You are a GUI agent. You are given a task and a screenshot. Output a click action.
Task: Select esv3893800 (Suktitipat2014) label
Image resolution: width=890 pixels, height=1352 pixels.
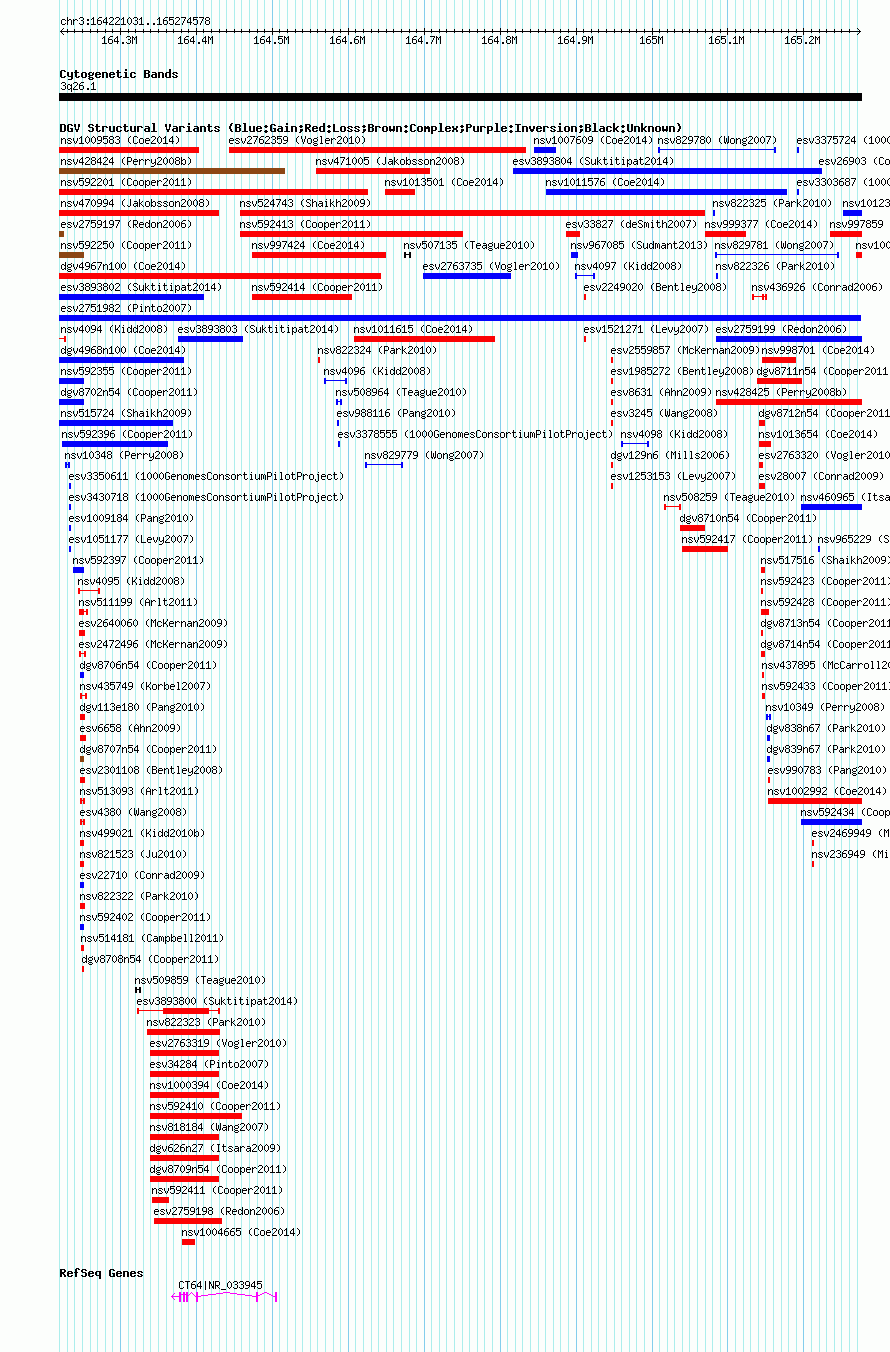coord(217,1001)
